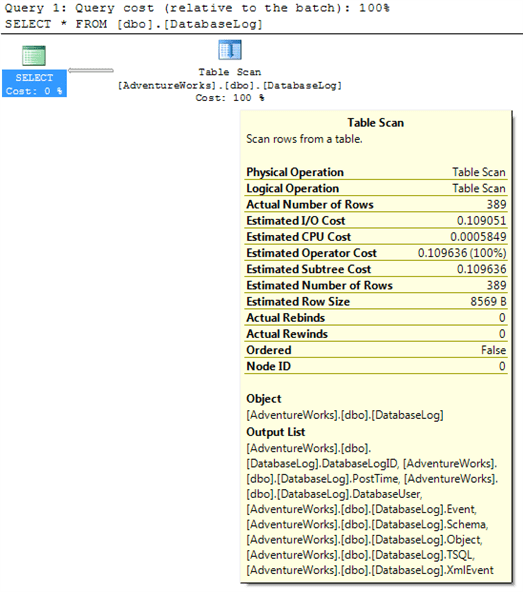Click the [DatabaseLog].Schema output column line
This screenshot has height=592, width=523.
click(367, 524)
